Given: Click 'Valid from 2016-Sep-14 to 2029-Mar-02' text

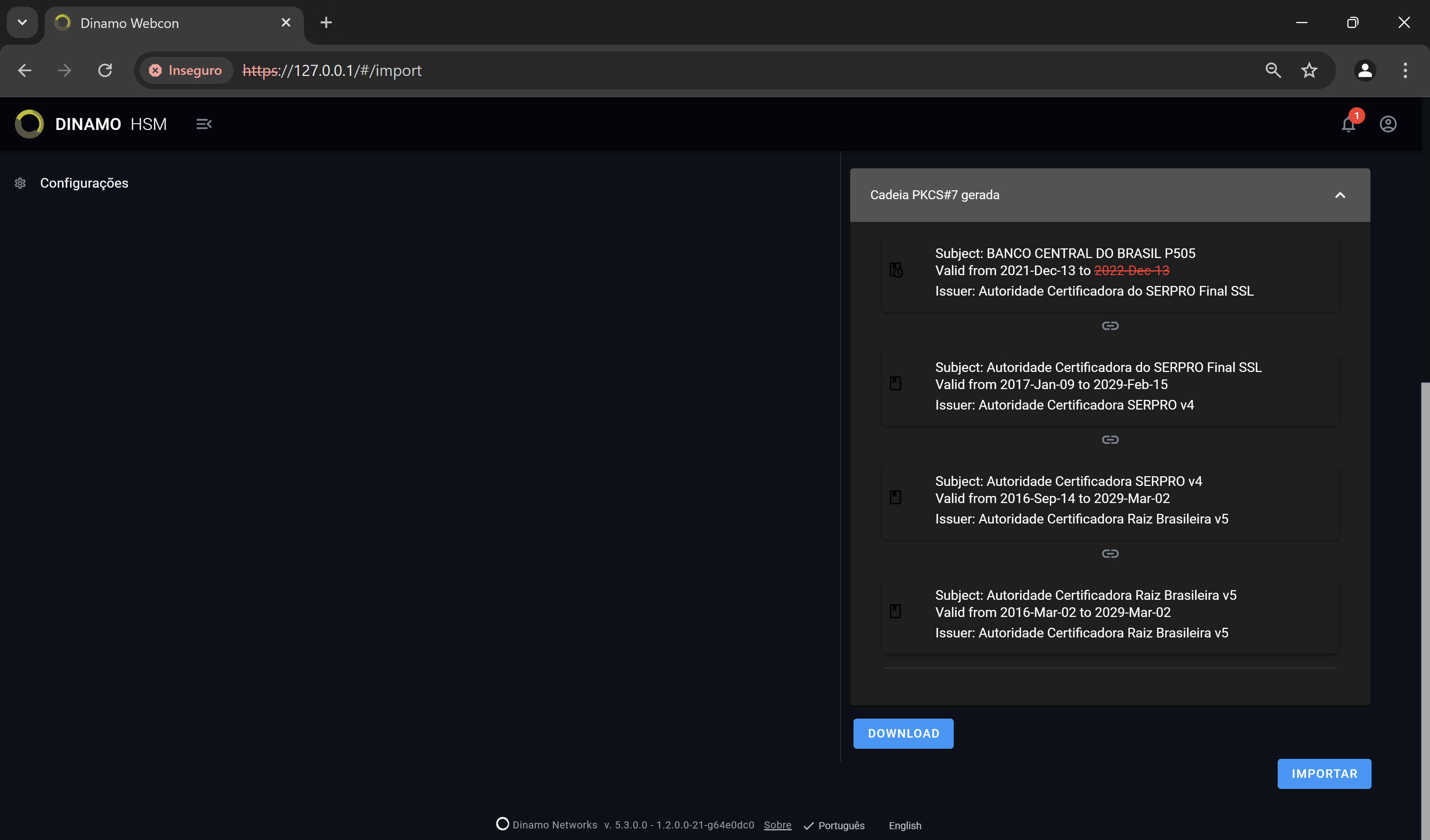Looking at the screenshot, I should point(1053,498).
